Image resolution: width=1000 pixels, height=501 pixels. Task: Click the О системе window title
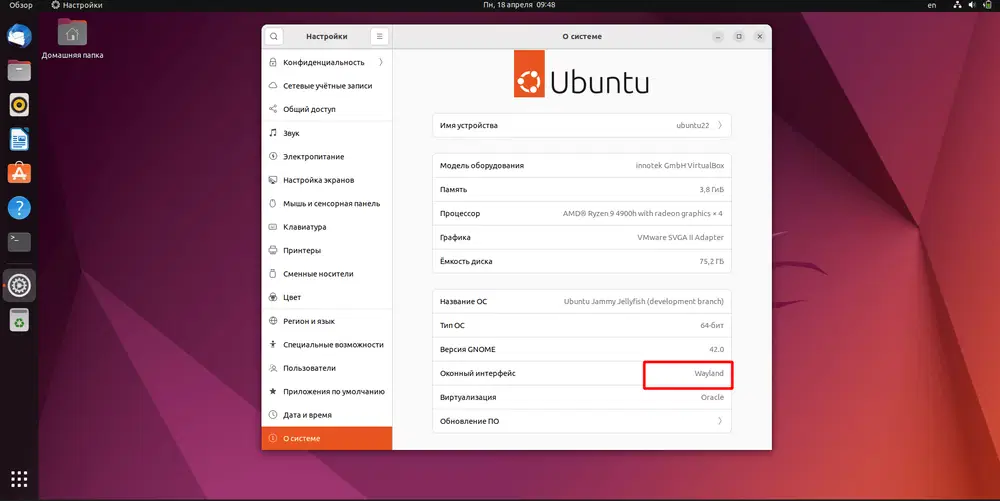pos(582,36)
